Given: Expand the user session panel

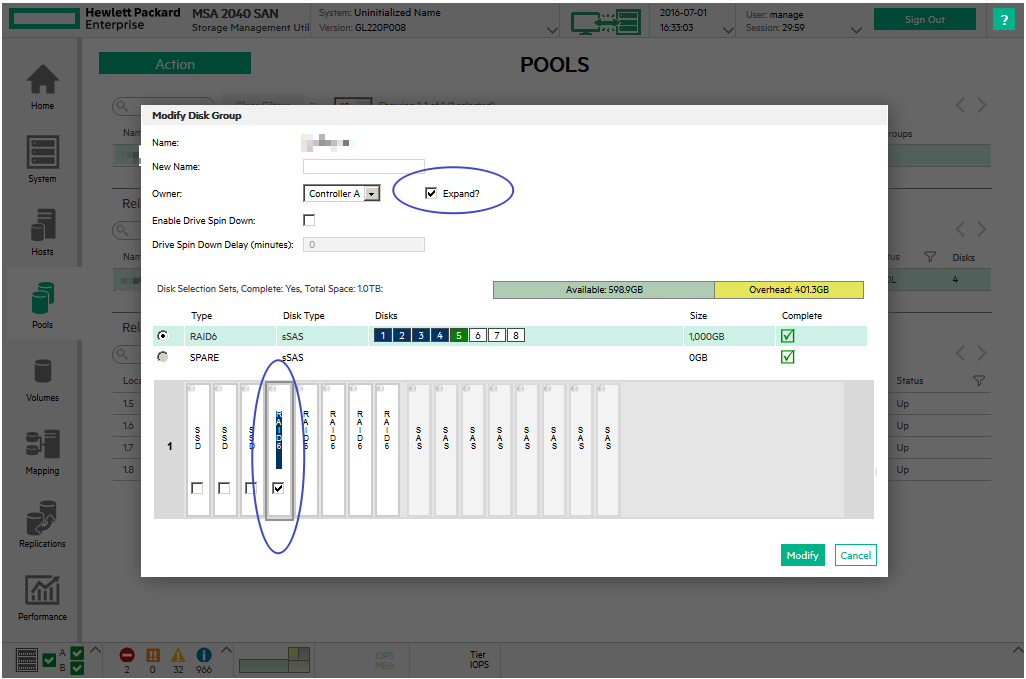Looking at the screenshot, I should pos(856,29).
